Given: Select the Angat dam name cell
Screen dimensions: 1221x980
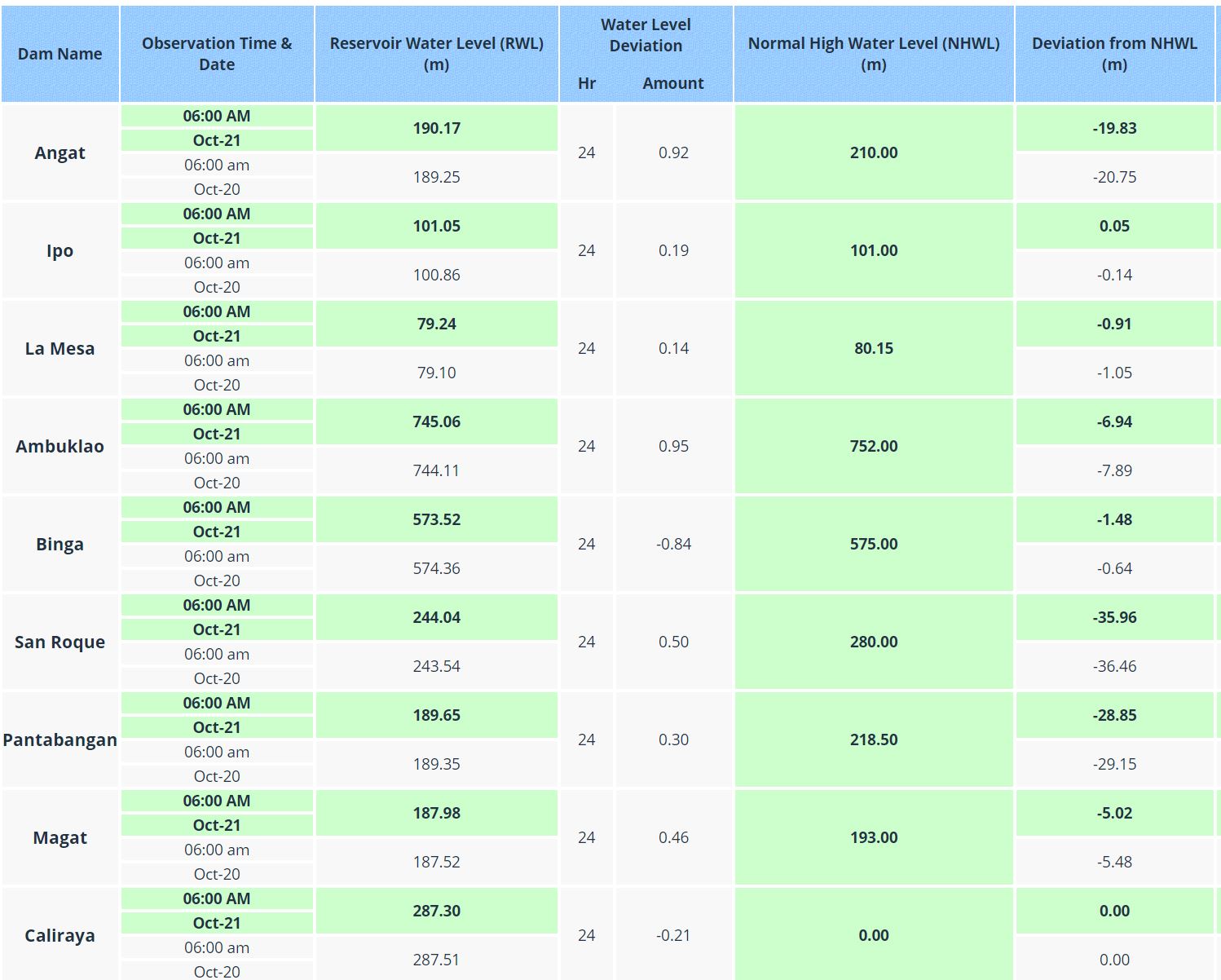Looking at the screenshot, I should click(x=60, y=152).
